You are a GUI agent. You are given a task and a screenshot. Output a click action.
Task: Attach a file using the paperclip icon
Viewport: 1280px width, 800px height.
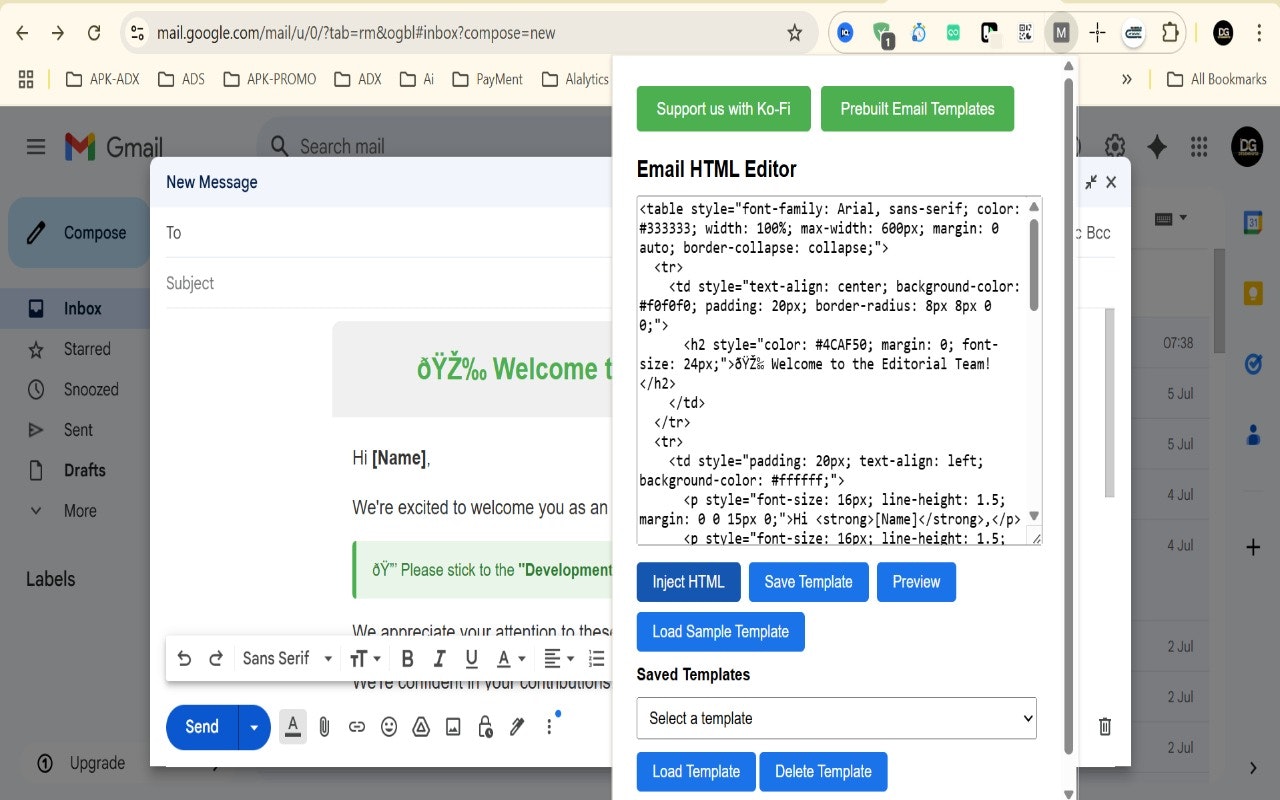[x=324, y=726]
